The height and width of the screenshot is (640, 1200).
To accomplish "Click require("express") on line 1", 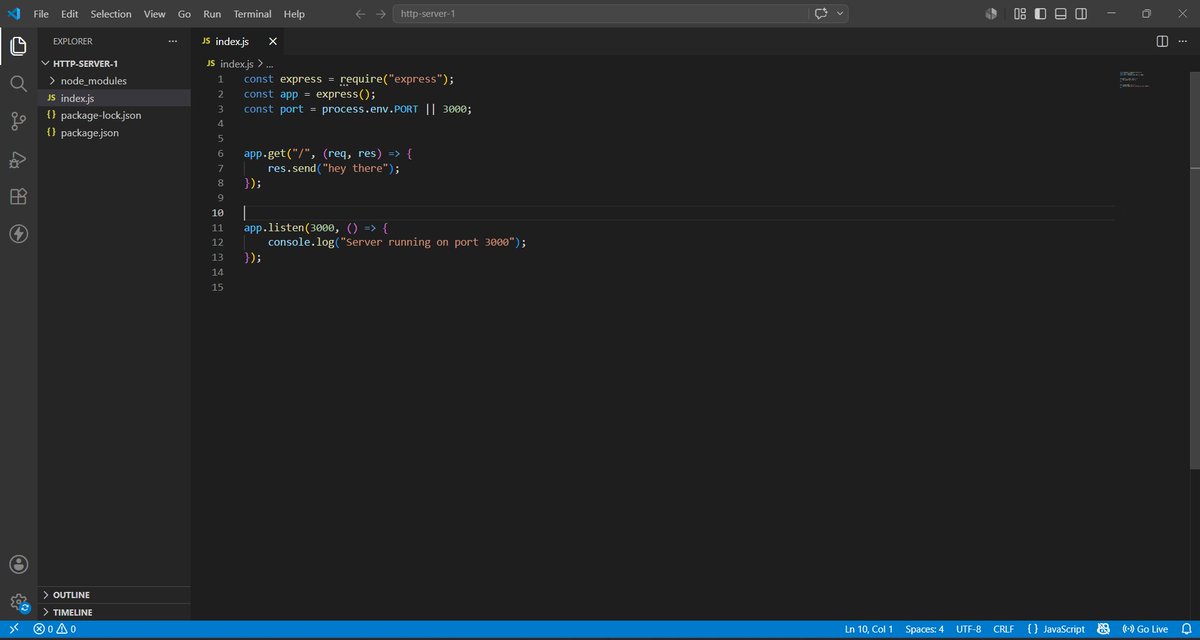I will pos(395,79).
